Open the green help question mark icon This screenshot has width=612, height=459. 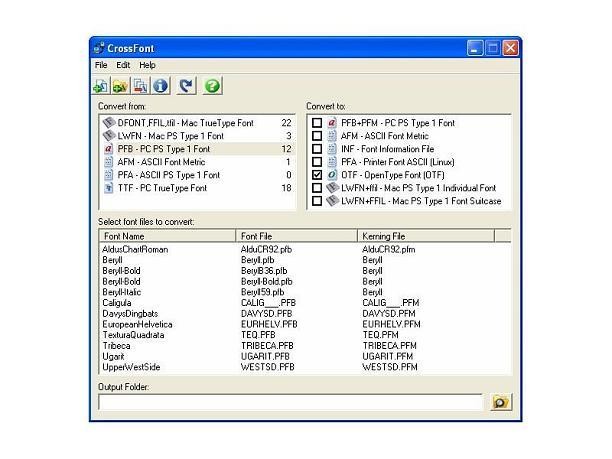tap(212, 86)
